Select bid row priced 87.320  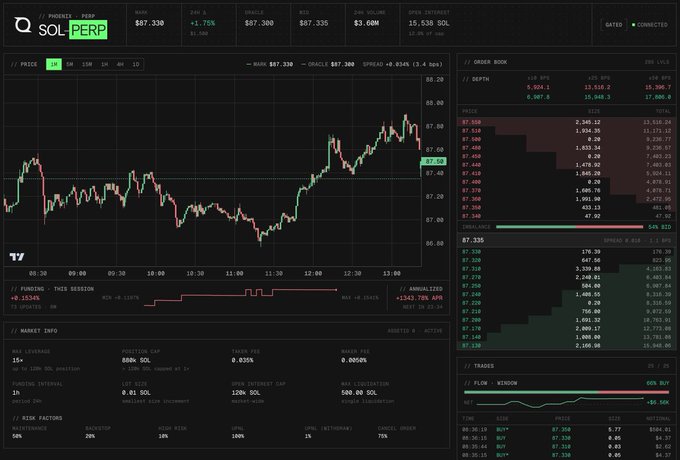(566, 260)
